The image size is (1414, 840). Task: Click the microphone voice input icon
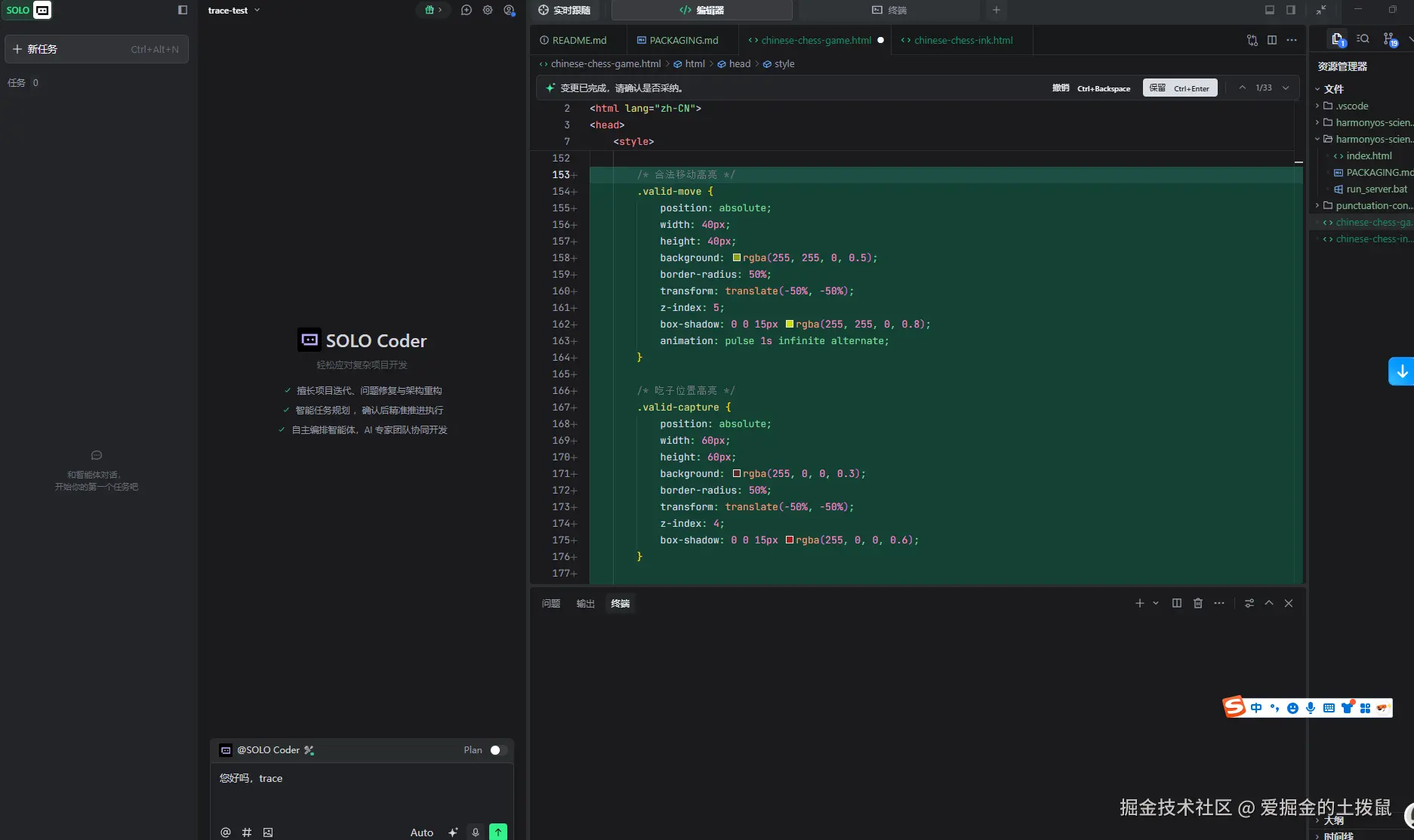tap(476, 832)
